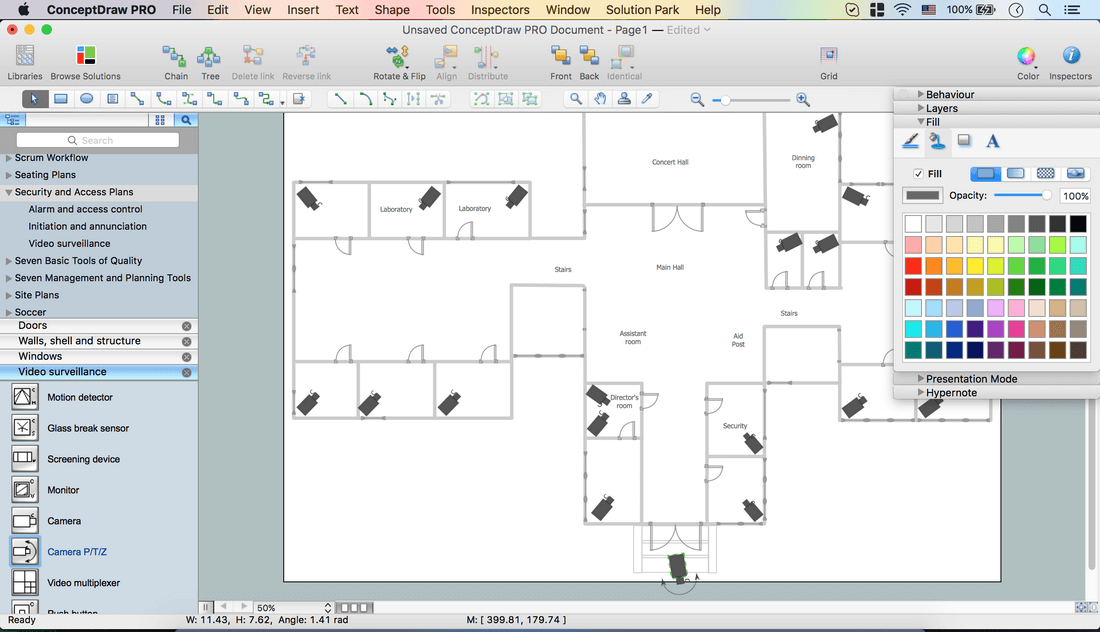Choose the pattern fill type
The width and height of the screenshot is (1100, 632).
1045,173
